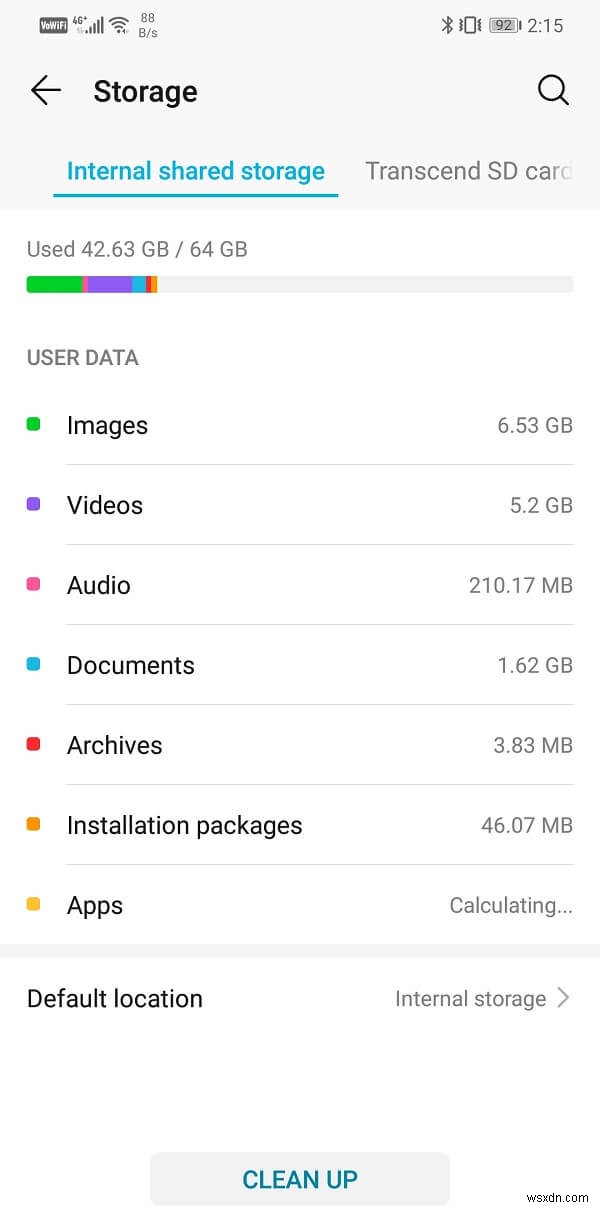This screenshot has height=1208, width=600.
Task: Select the green Images category dot
Action: click(33, 424)
